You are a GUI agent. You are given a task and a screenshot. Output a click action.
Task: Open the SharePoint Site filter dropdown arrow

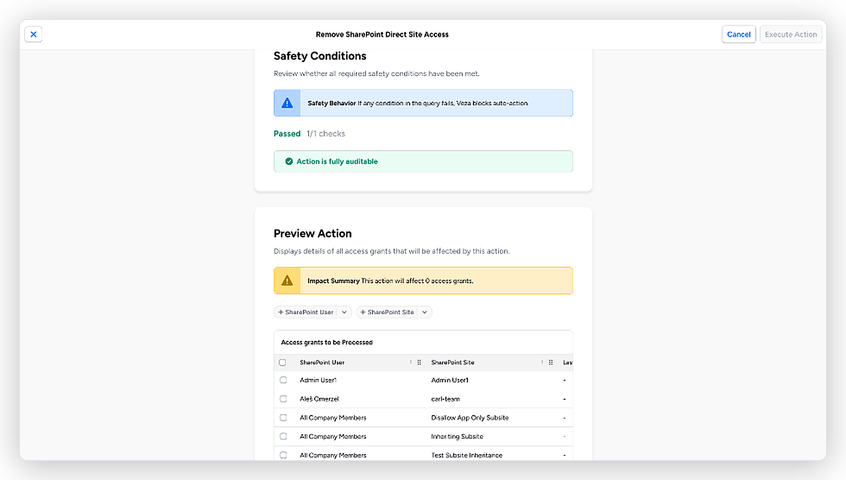[425, 312]
